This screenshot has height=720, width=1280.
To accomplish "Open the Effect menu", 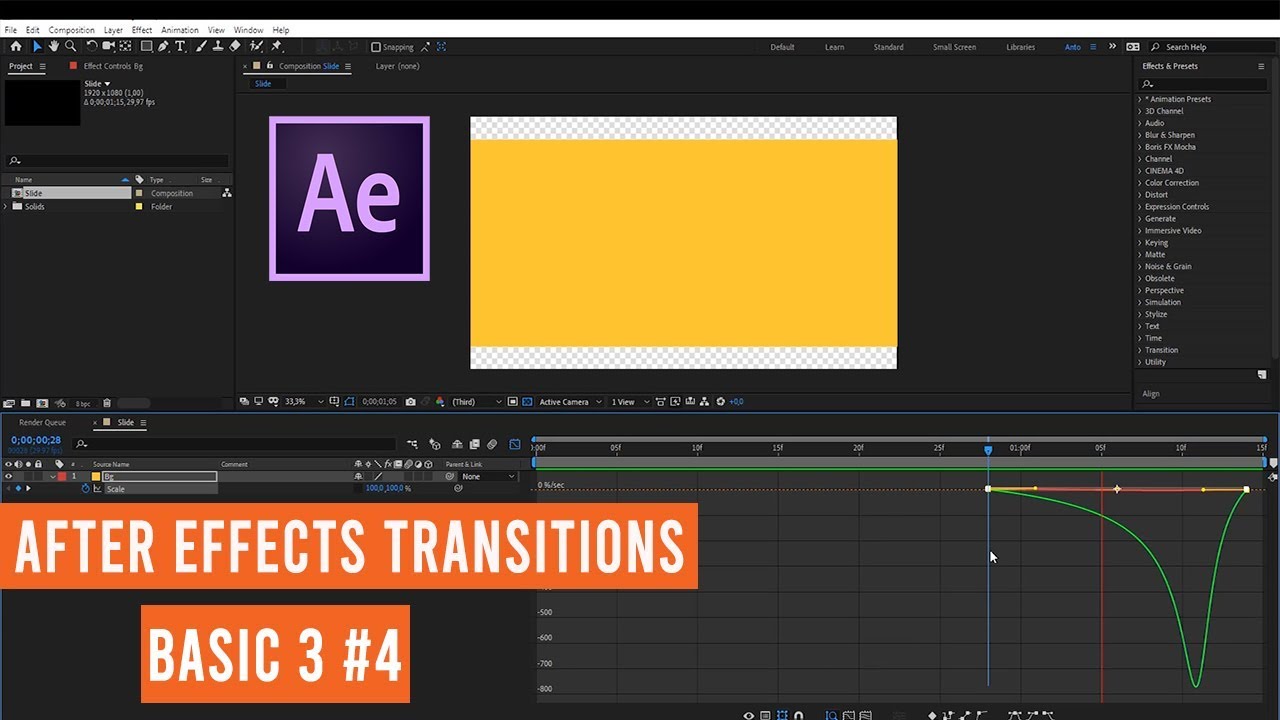I will coord(142,30).
